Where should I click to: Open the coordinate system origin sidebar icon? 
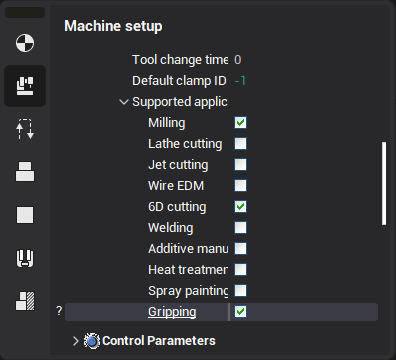[x=25, y=43]
